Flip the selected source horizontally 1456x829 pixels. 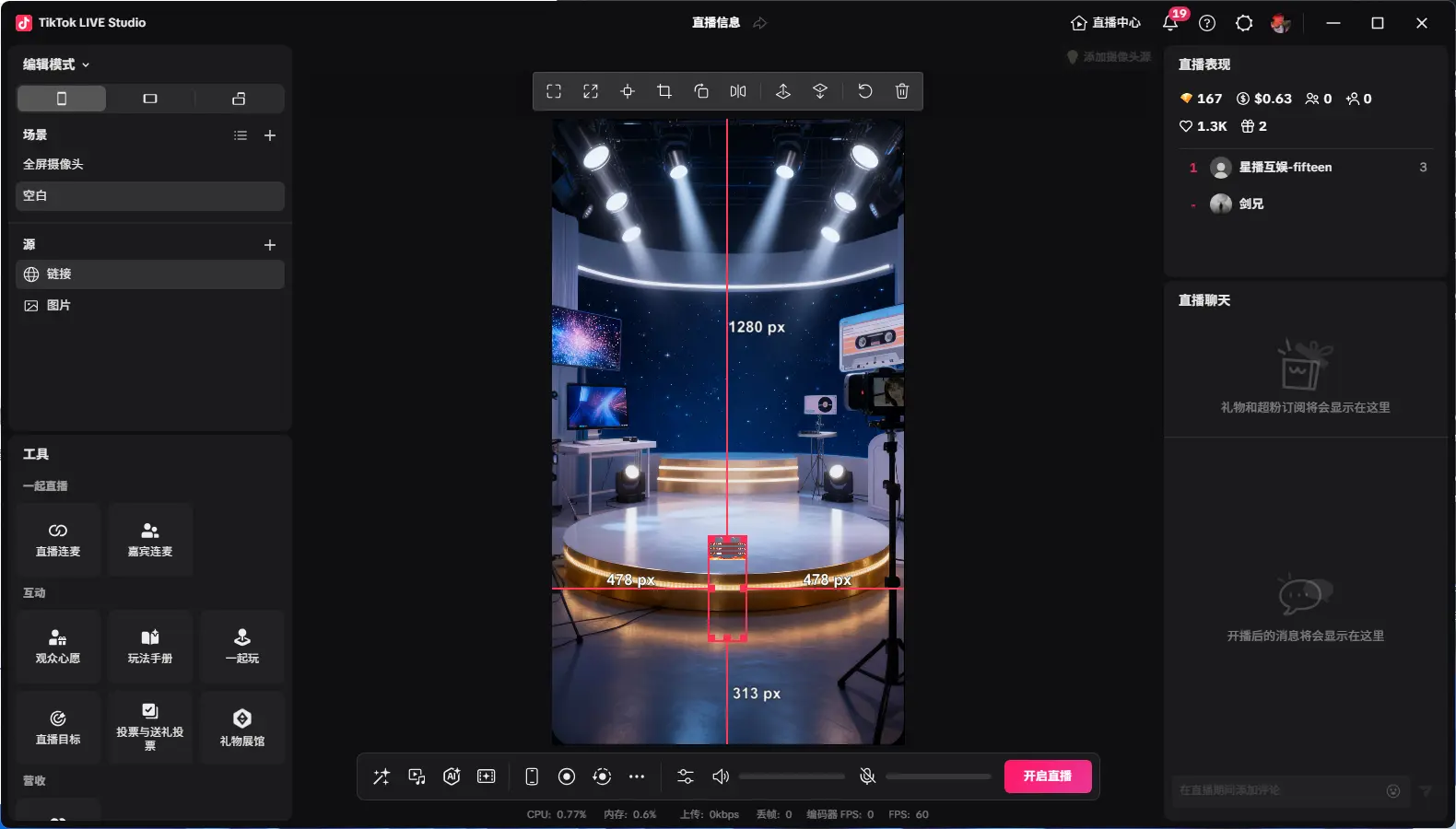[x=738, y=91]
